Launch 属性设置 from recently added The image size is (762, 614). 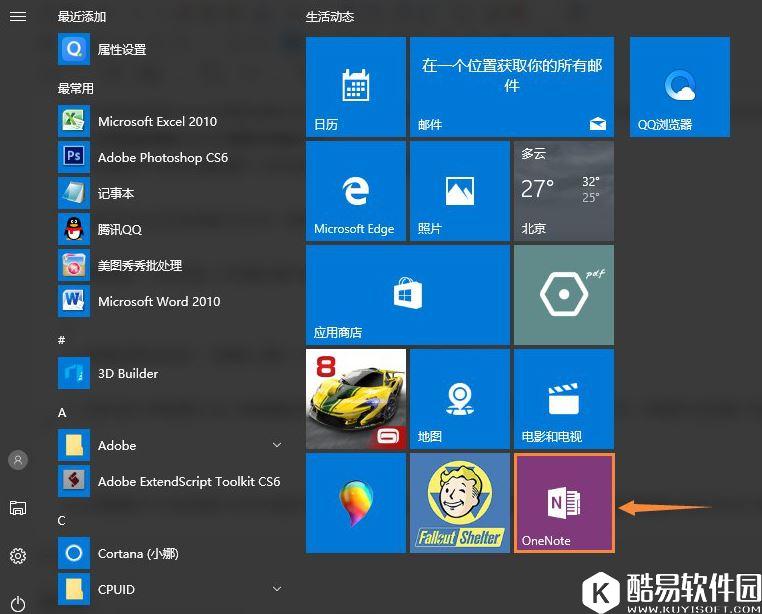(x=170, y=49)
